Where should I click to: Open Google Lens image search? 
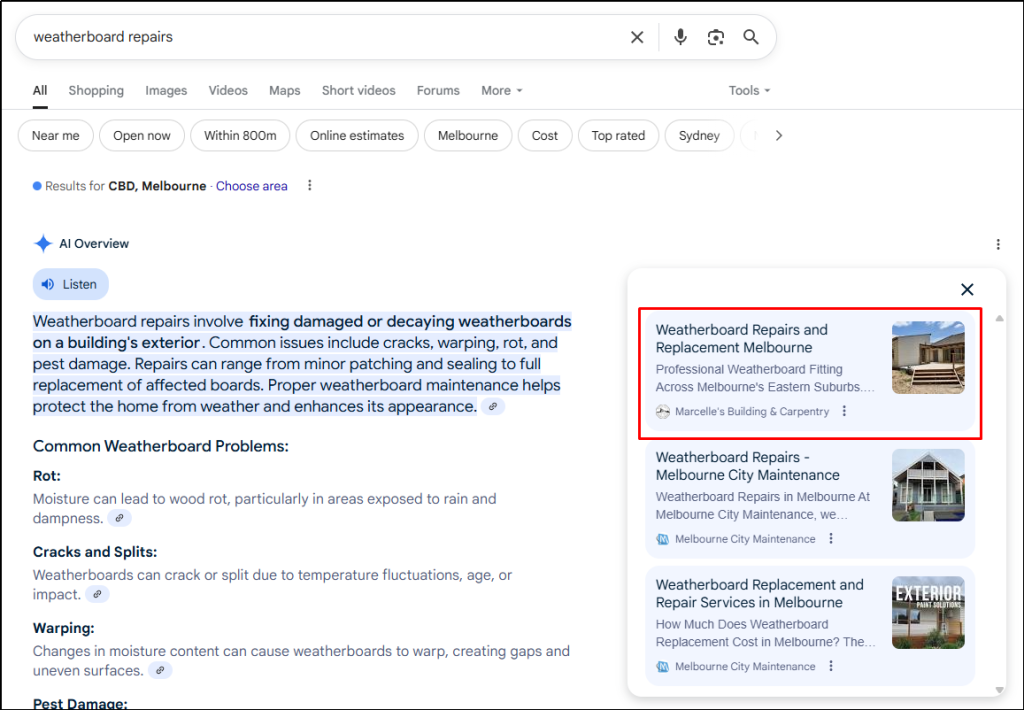pyautogui.click(x=715, y=37)
